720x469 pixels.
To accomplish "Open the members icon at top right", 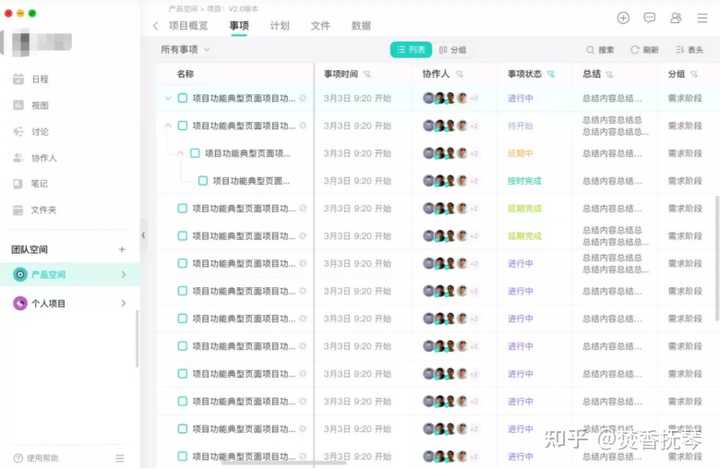I will click(676, 18).
